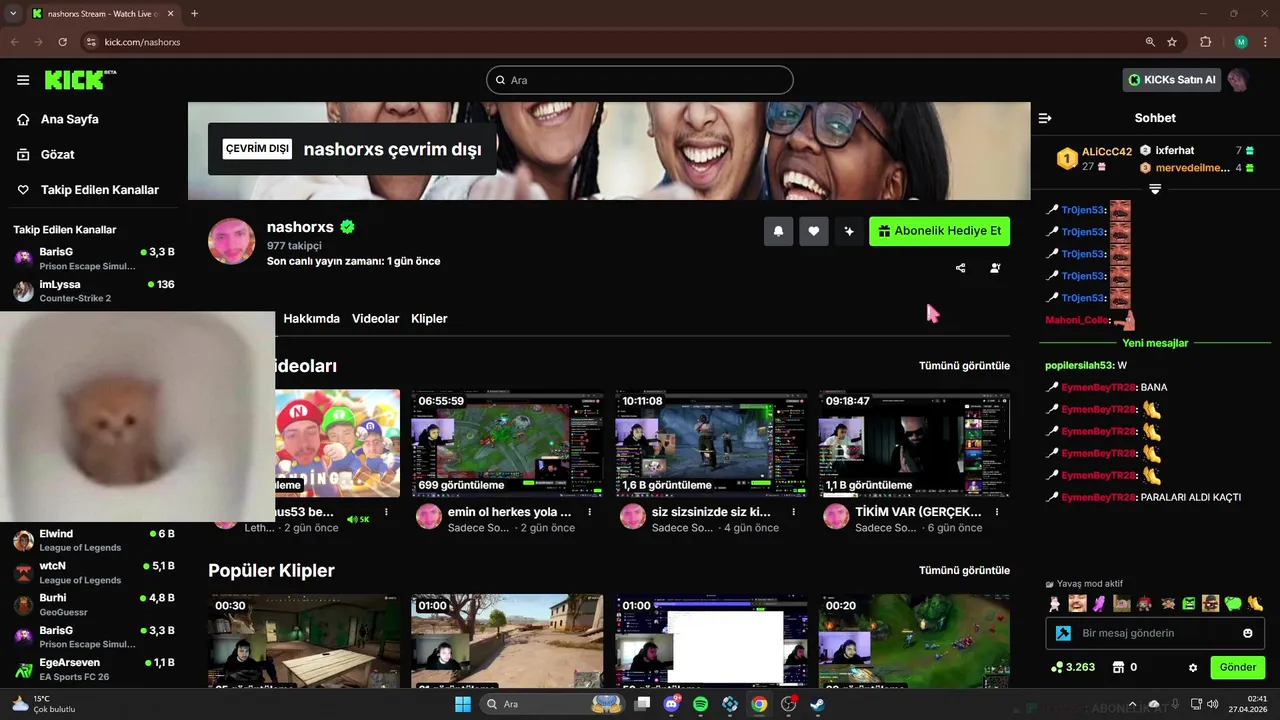
Task: Open new browser tab with plus
Action: 194,14
